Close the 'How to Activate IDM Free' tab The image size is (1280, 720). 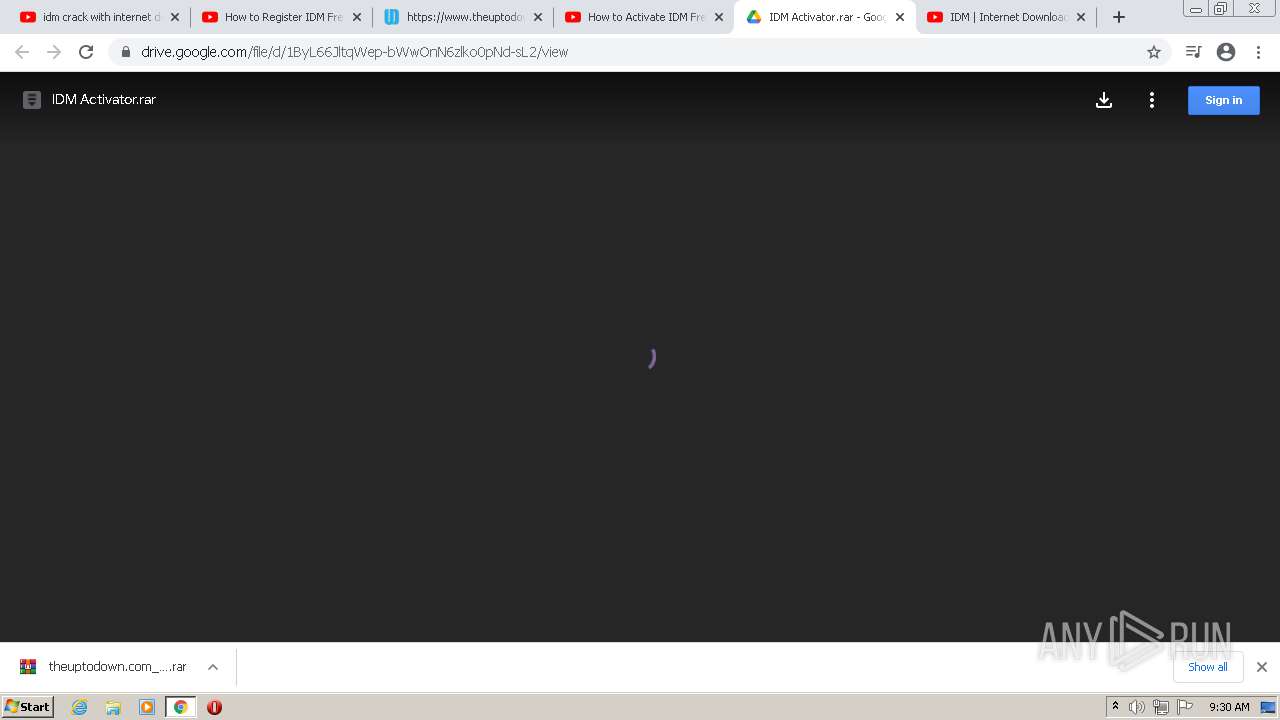click(x=719, y=17)
